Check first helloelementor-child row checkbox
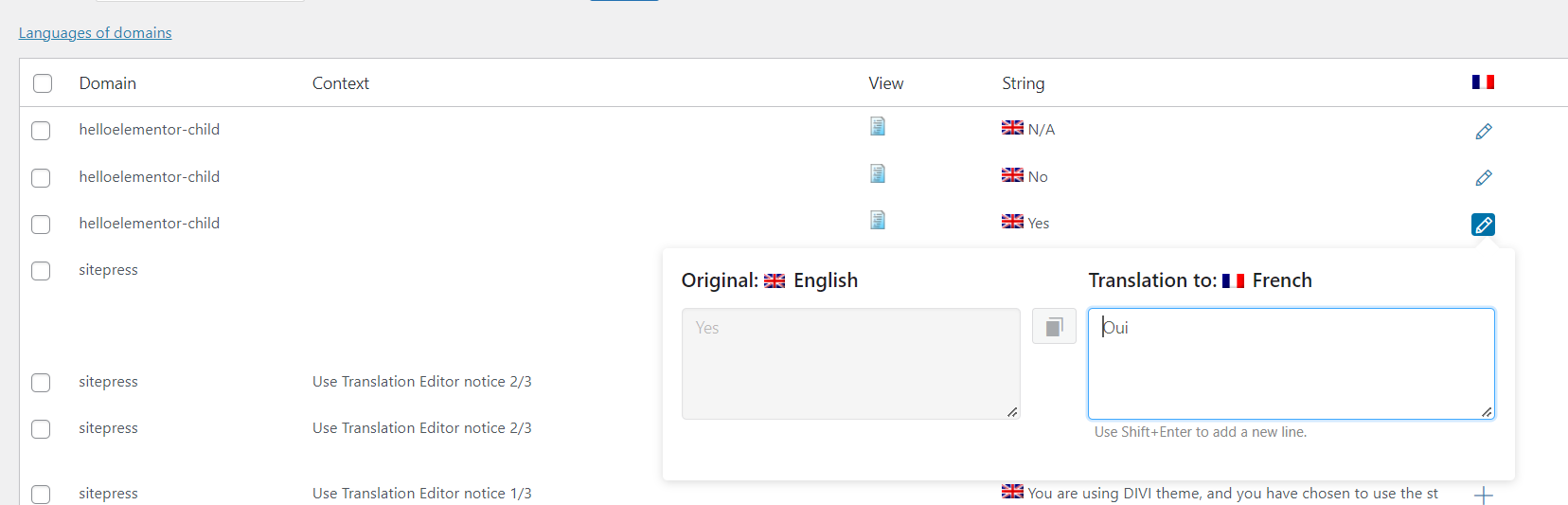Screen dimensions: 1568x505 (x=41, y=131)
